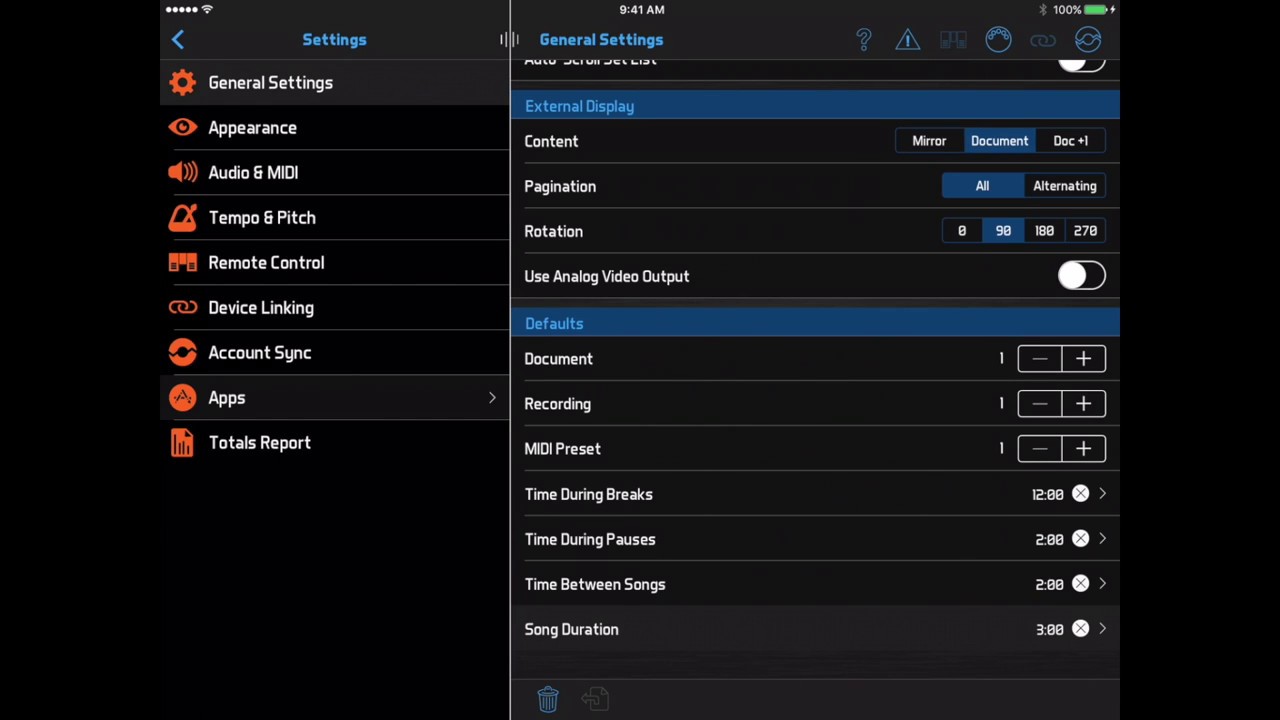Expand the Apps submenu chevron
The height and width of the screenshot is (720, 1280).
pyautogui.click(x=492, y=398)
